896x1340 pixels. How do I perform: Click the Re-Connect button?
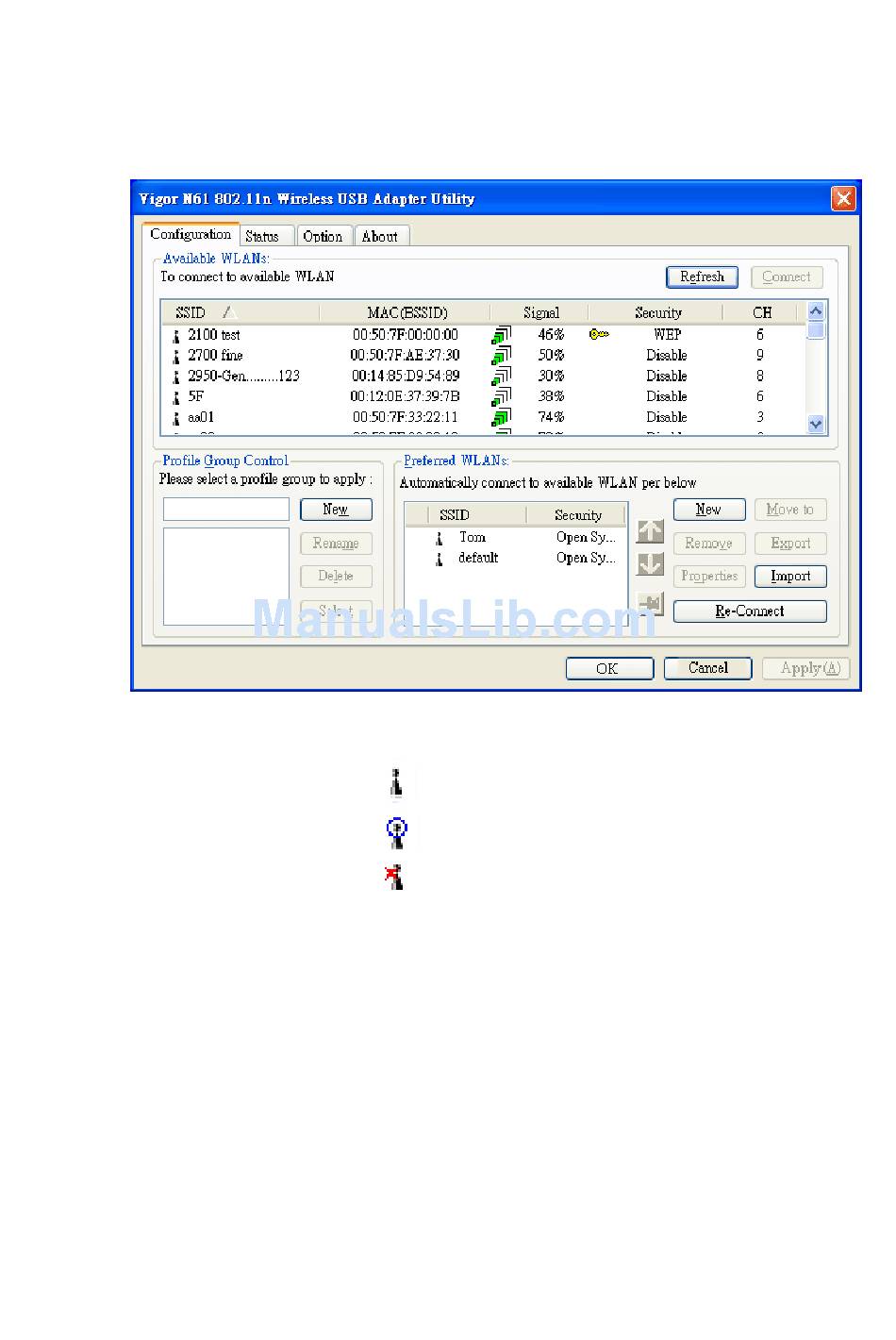[750, 611]
